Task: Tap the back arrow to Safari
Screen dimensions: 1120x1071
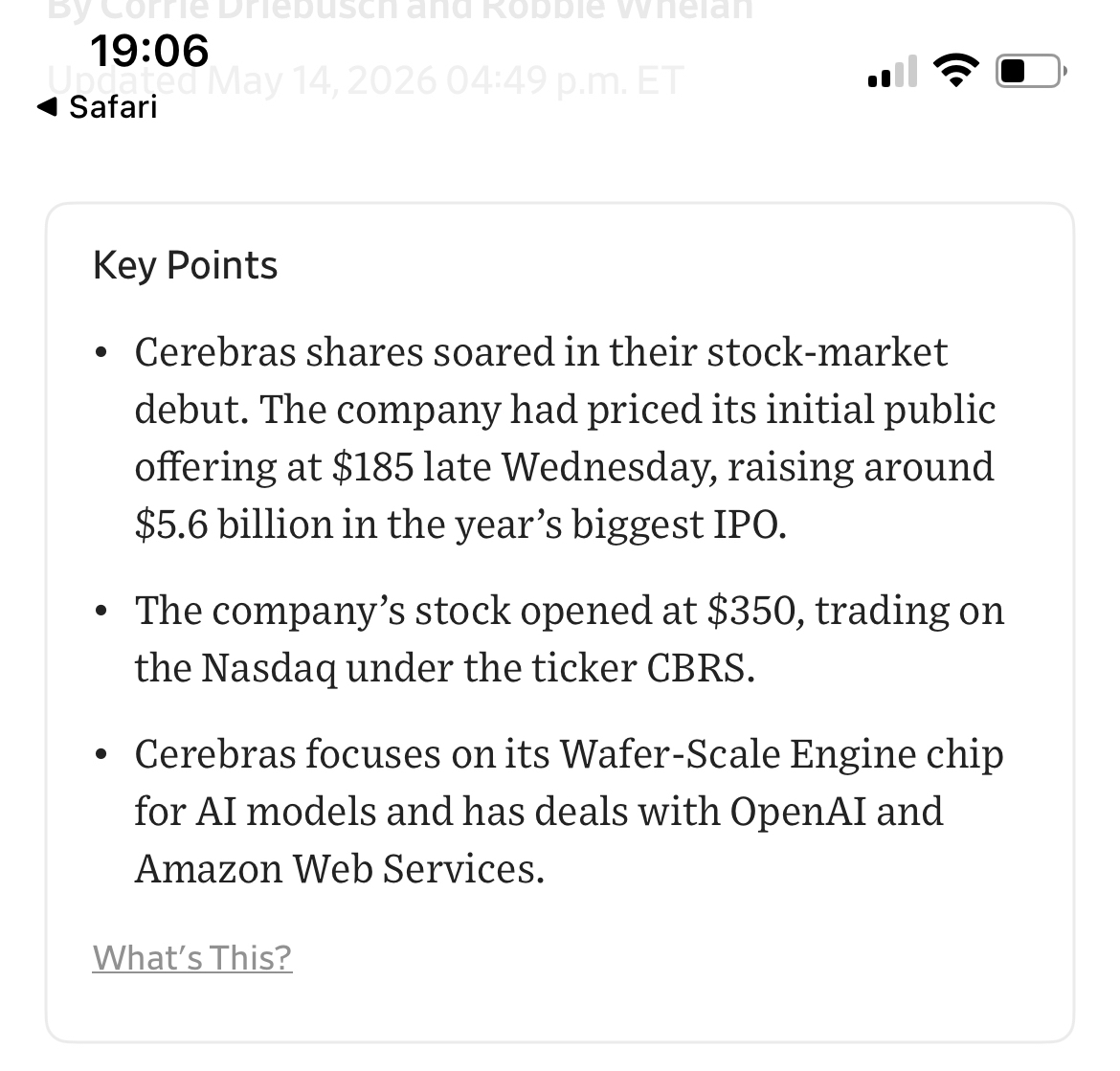Action: coord(47,107)
